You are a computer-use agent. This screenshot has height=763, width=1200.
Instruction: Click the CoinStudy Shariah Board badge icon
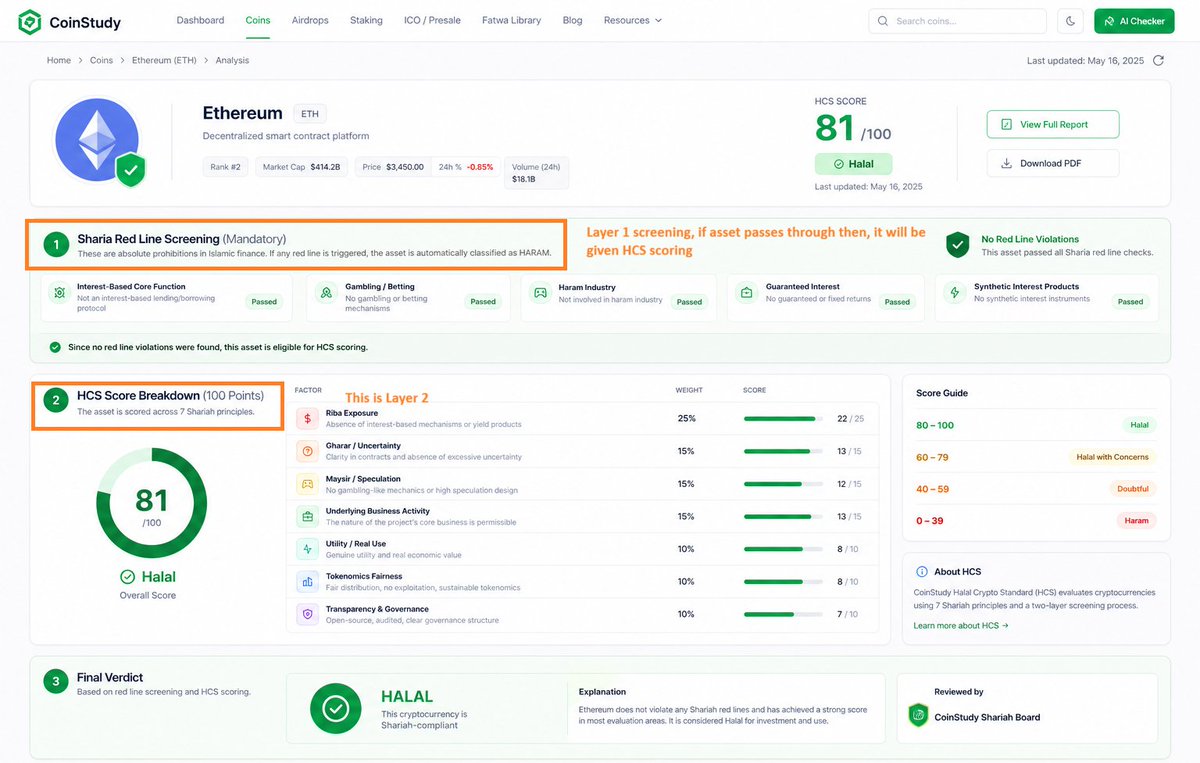918,716
